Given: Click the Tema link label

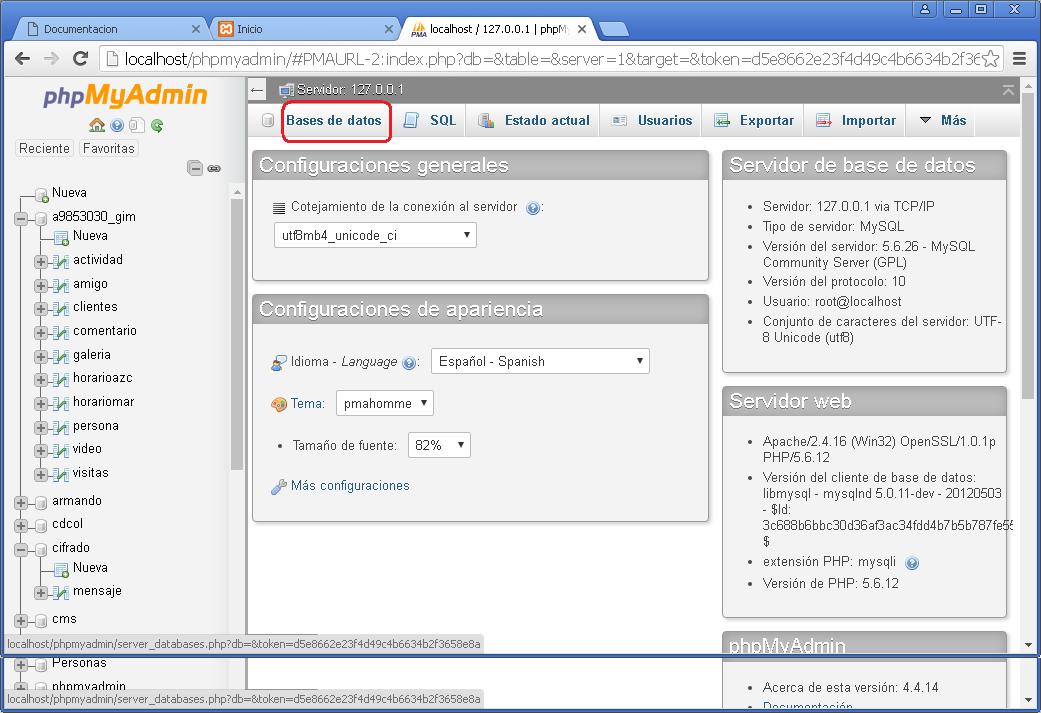Looking at the screenshot, I should 307,403.
